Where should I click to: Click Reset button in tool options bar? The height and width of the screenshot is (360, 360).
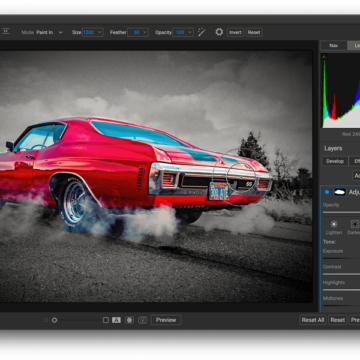(x=254, y=32)
